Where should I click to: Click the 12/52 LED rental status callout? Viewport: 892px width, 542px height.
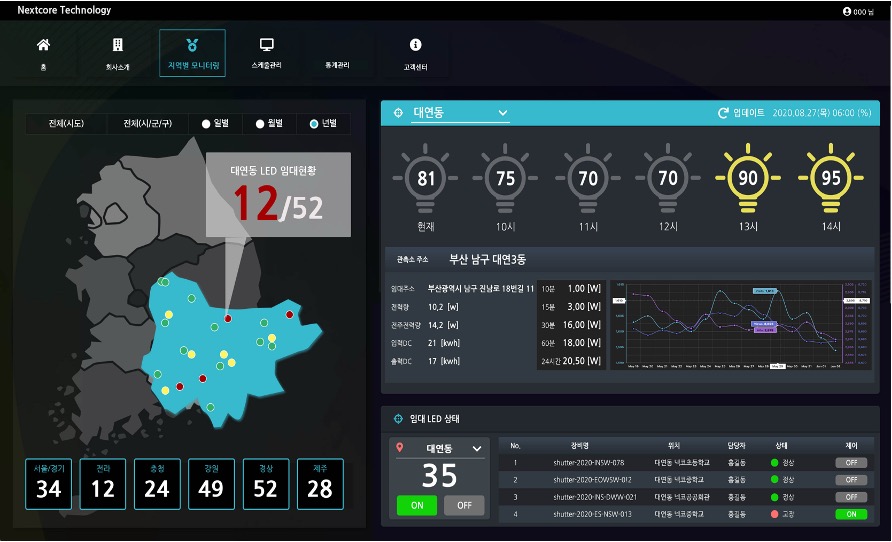(278, 195)
